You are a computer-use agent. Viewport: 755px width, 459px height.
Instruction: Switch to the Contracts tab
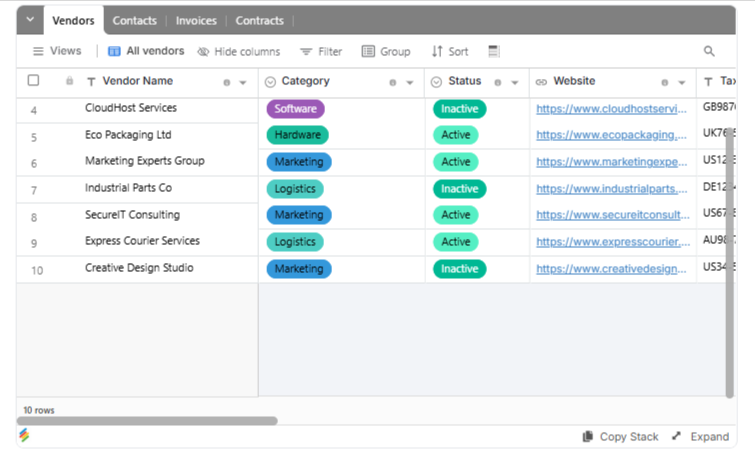(x=260, y=21)
